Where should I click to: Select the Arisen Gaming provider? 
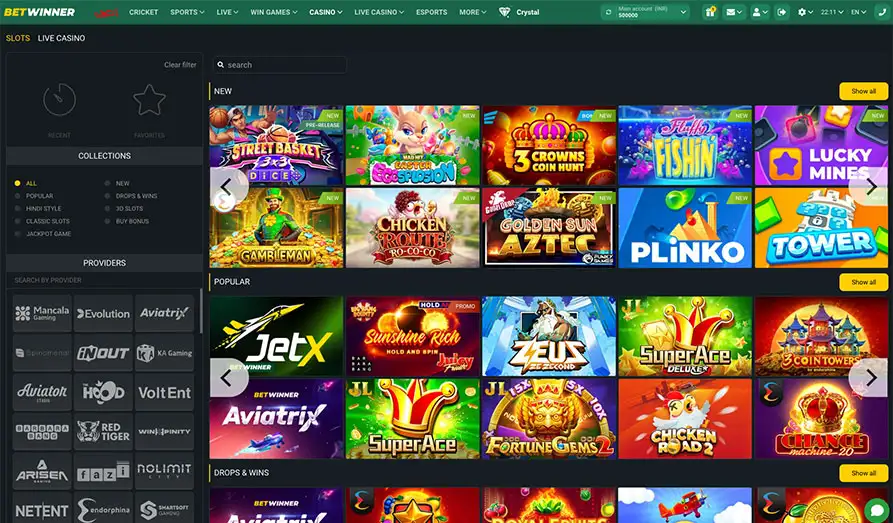[x=42, y=471]
